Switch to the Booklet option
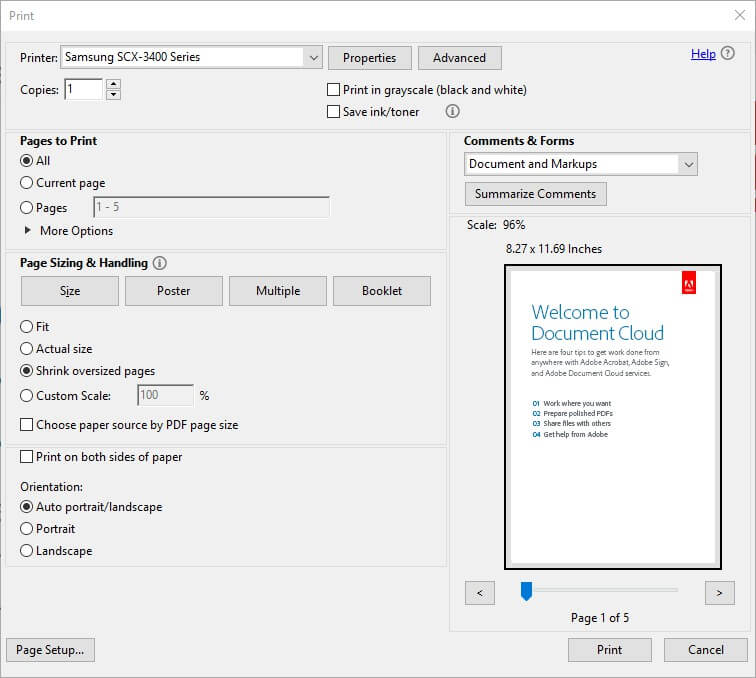 (382, 291)
